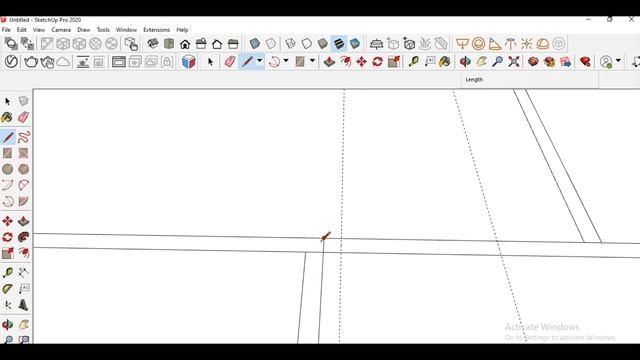Select Push/Pull in top toolbar
The image size is (640, 360).
pos(329,62)
